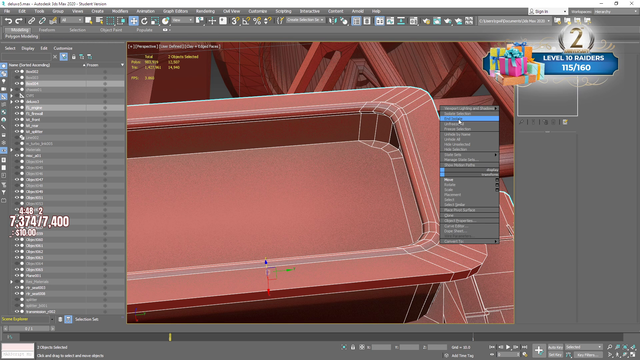Image resolution: width=640 pixels, height=360 pixels.
Task: Select the Link tool icon
Action: pyautogui.click(x=31, y=20)
